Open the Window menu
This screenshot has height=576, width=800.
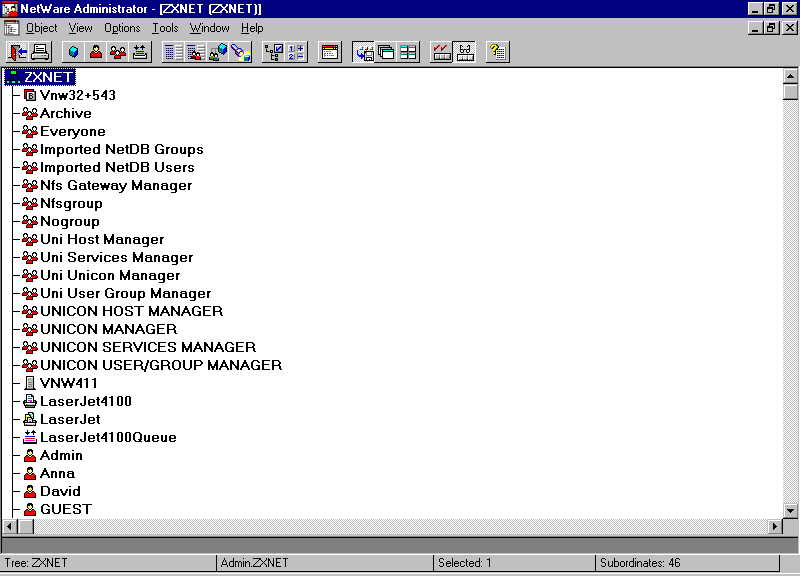[210, 28]
